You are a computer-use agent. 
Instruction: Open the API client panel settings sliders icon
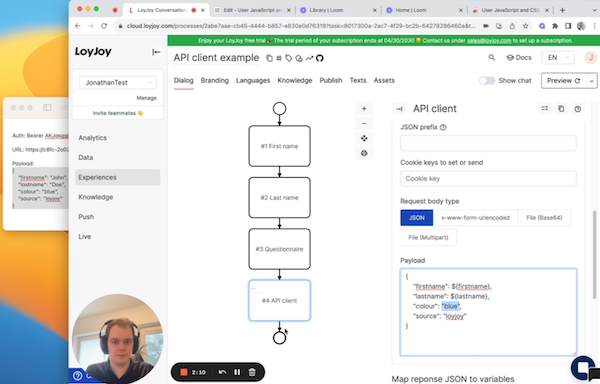click(545, 109)
